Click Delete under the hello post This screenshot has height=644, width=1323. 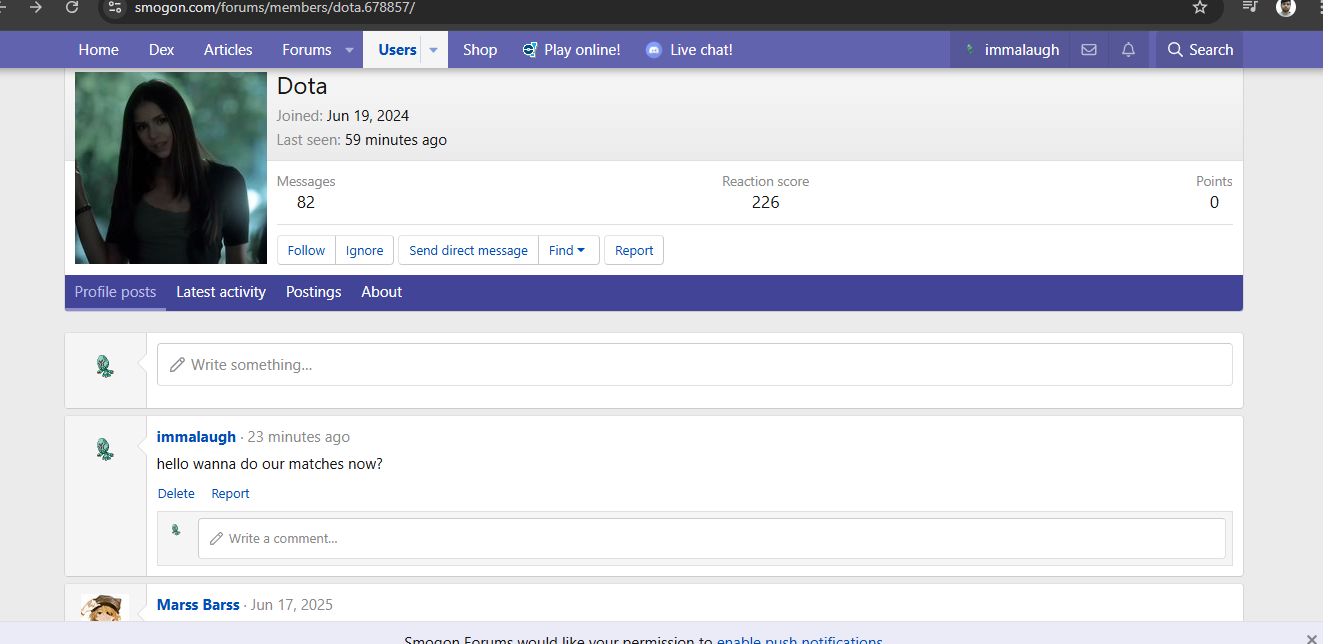pyautogui.click(x=176, y=493)
